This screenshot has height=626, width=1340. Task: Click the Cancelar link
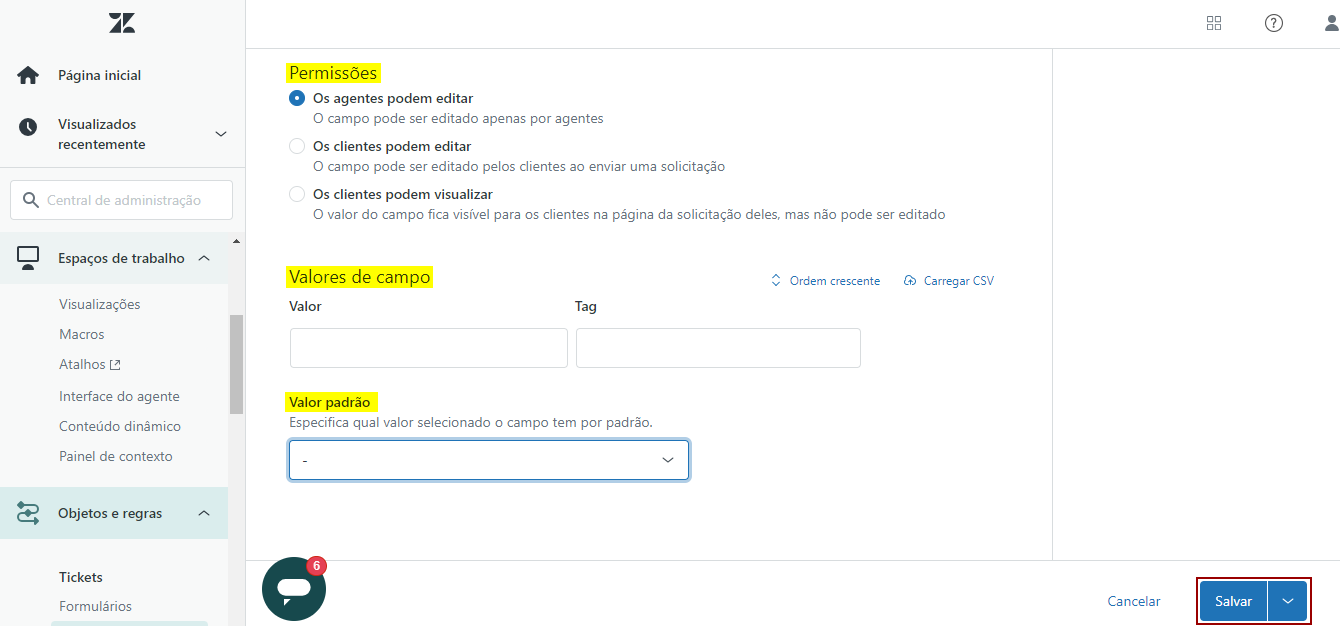[1134, 601]
